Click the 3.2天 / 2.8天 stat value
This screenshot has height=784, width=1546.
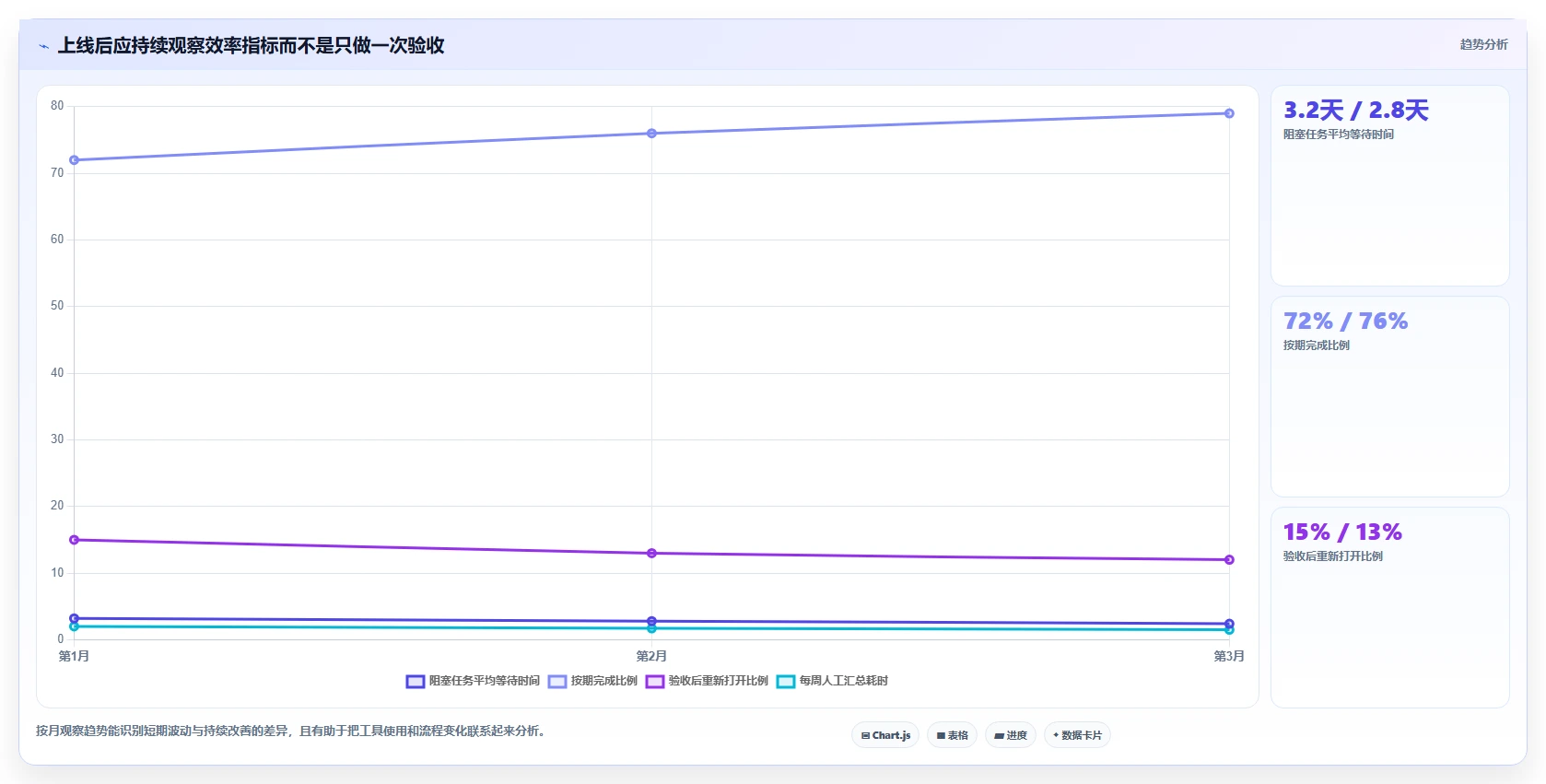[x=1356, y=111]
